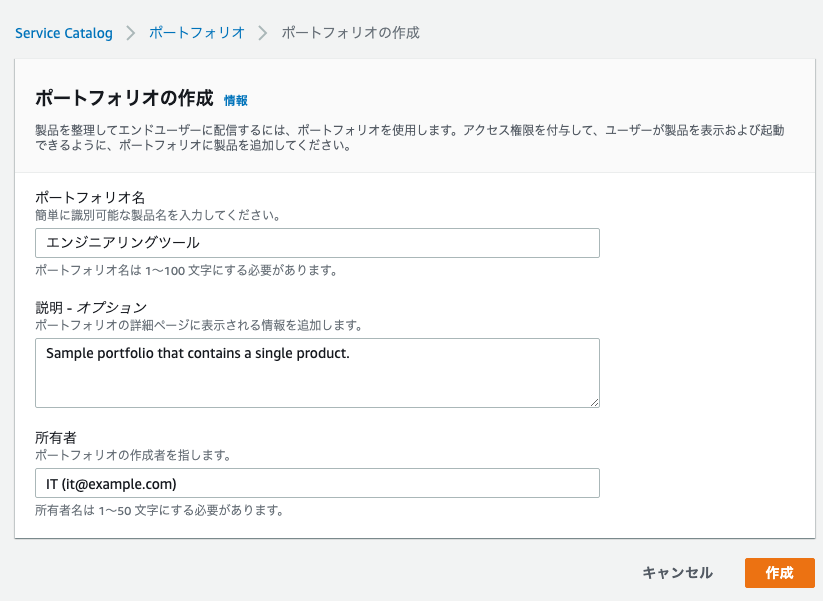Click the chevron separator before ポートフォリオの作成 breadcrumb
This screenshot has width=823, height=601.
[x=263, y=33]
